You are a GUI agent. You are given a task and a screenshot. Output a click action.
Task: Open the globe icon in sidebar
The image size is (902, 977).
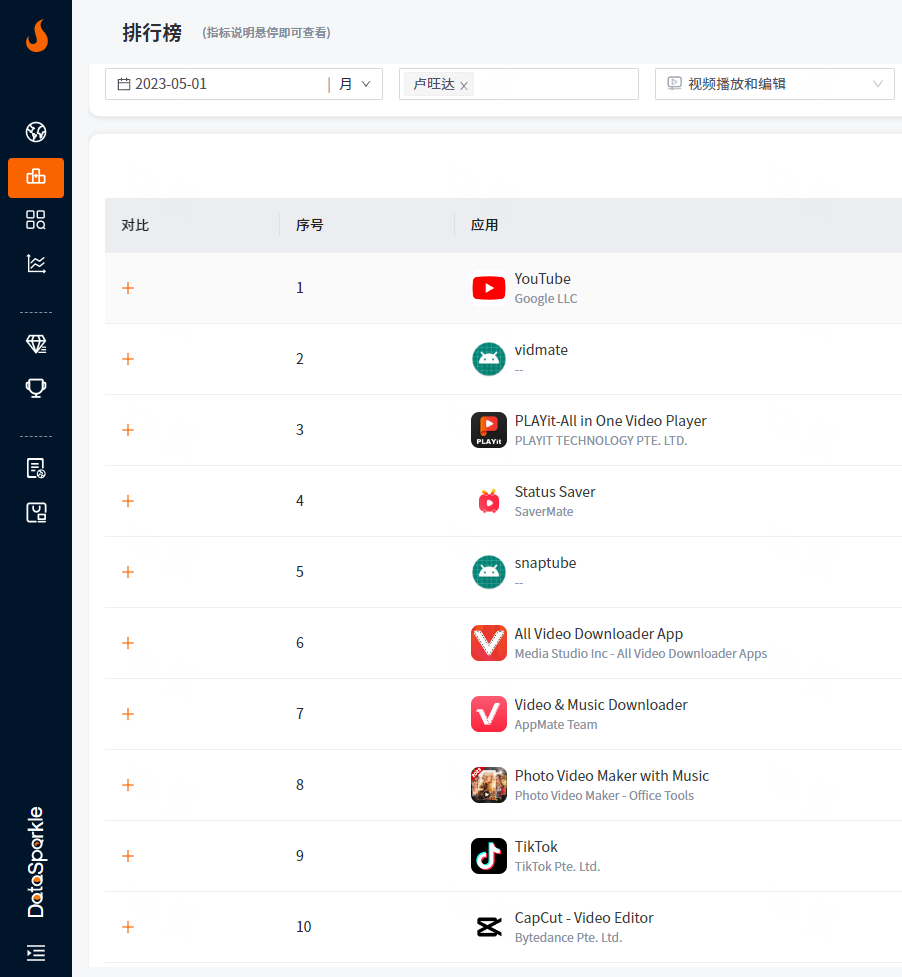pyautogui.click(x=36, y=132)
